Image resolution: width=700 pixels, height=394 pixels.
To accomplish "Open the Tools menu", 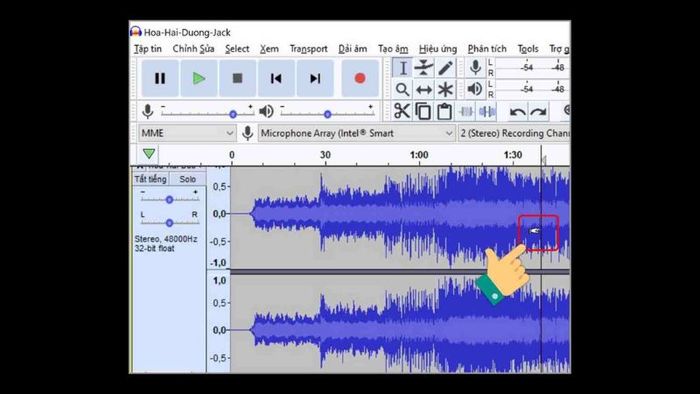I will (528, 49).
